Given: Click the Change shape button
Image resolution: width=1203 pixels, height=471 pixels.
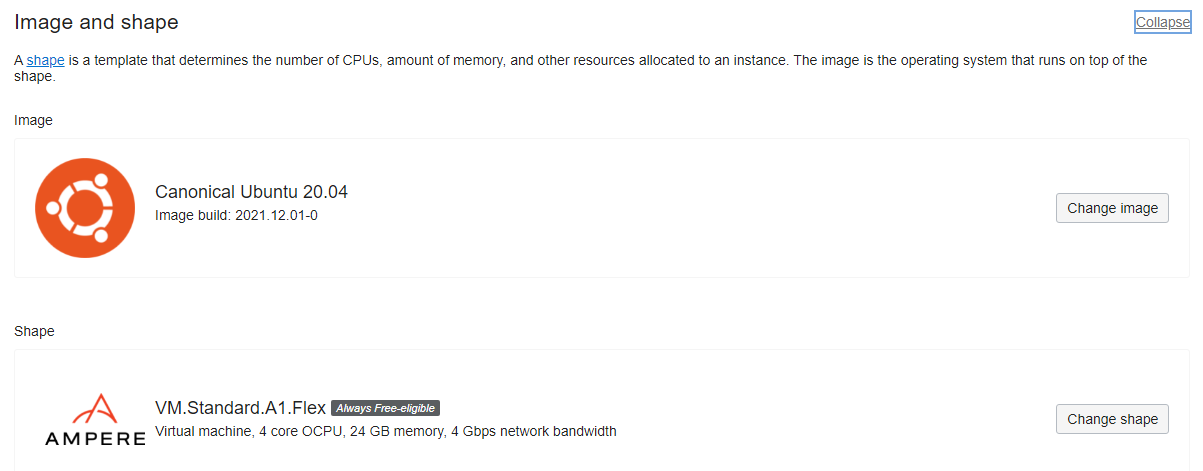Looking at the screenshot, I should tap(1112, 419).
